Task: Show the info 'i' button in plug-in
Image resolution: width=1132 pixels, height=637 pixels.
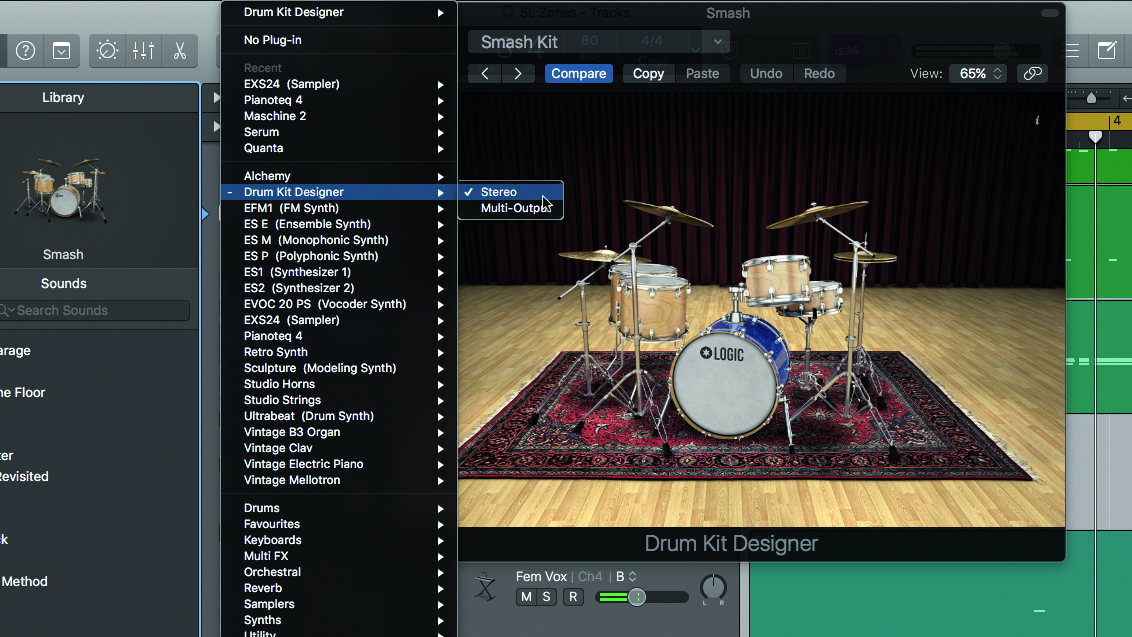Action: click(1037, 121)
